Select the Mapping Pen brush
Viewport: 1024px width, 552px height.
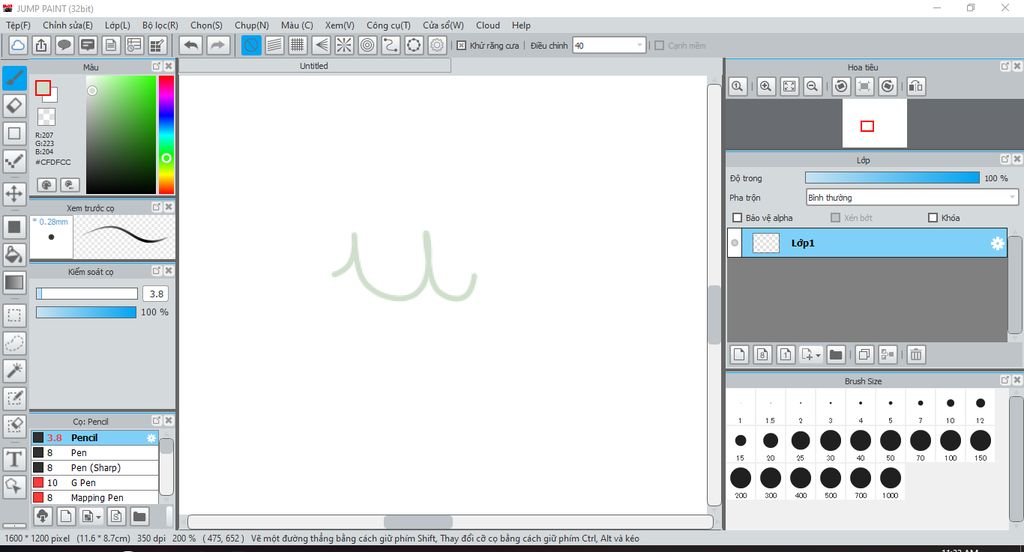click(x=95, y=498)
